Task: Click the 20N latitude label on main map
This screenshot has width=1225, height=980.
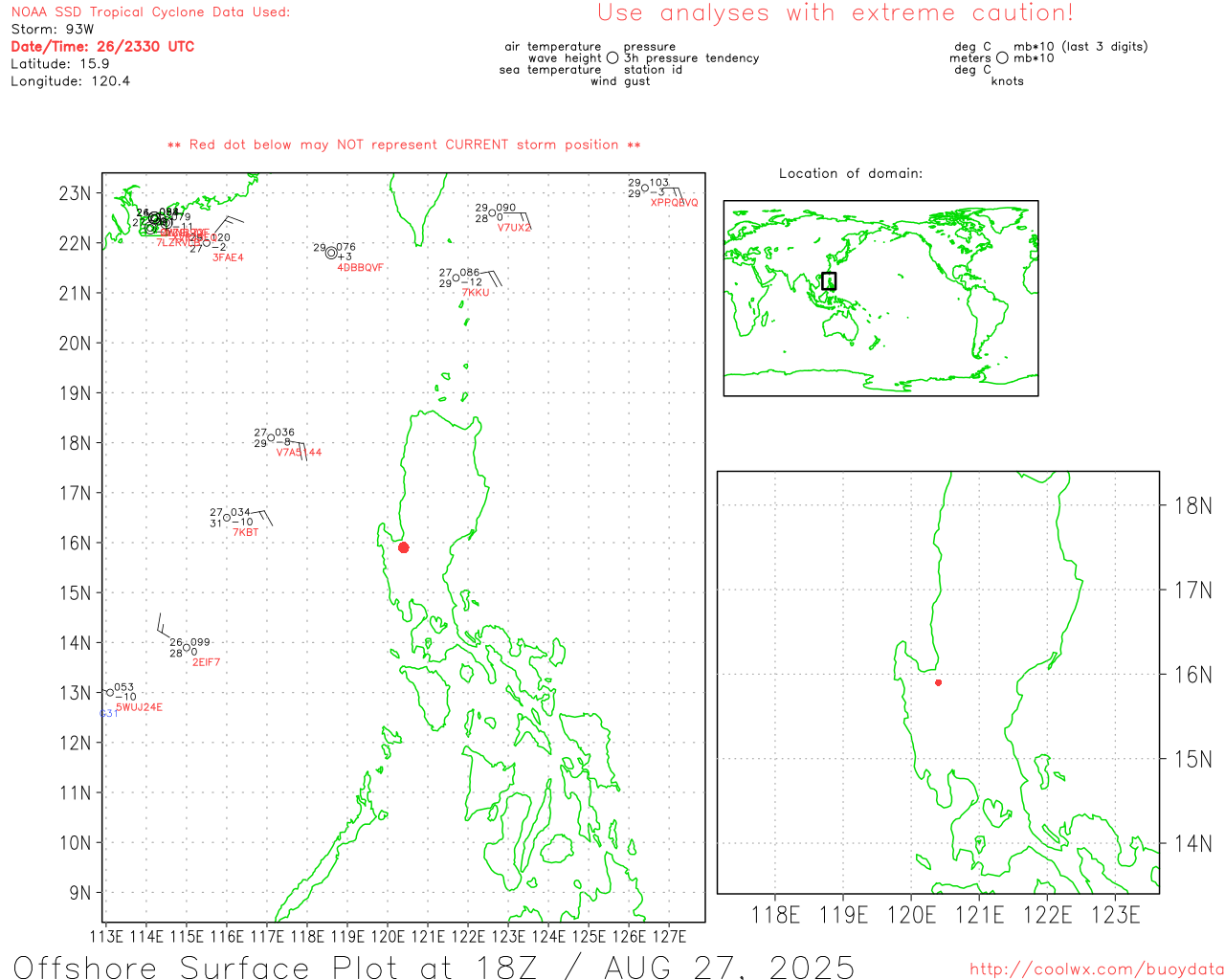Action: 75,344
